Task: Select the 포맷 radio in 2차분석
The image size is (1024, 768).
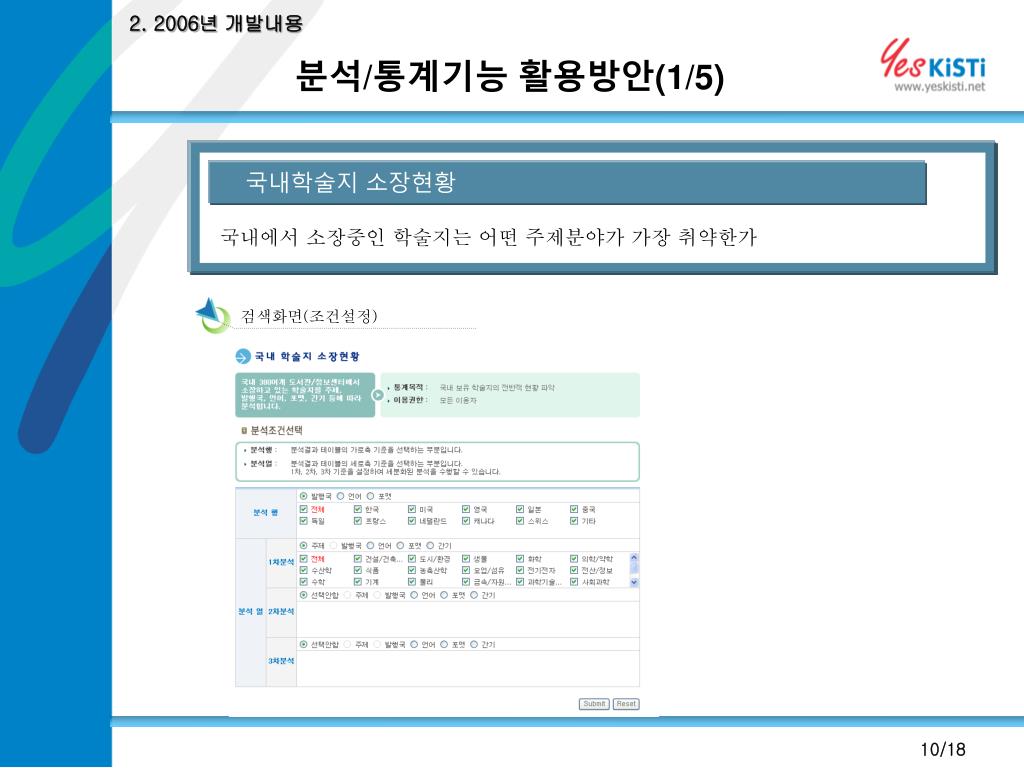Action: (444, 595)
